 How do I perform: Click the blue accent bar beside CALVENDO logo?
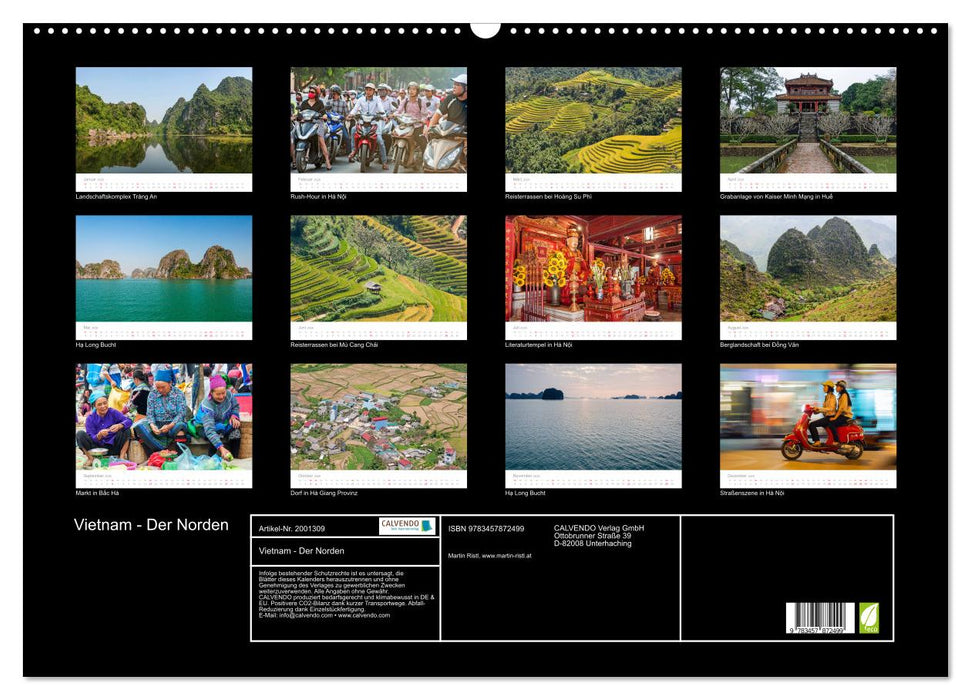coord(426,526)
